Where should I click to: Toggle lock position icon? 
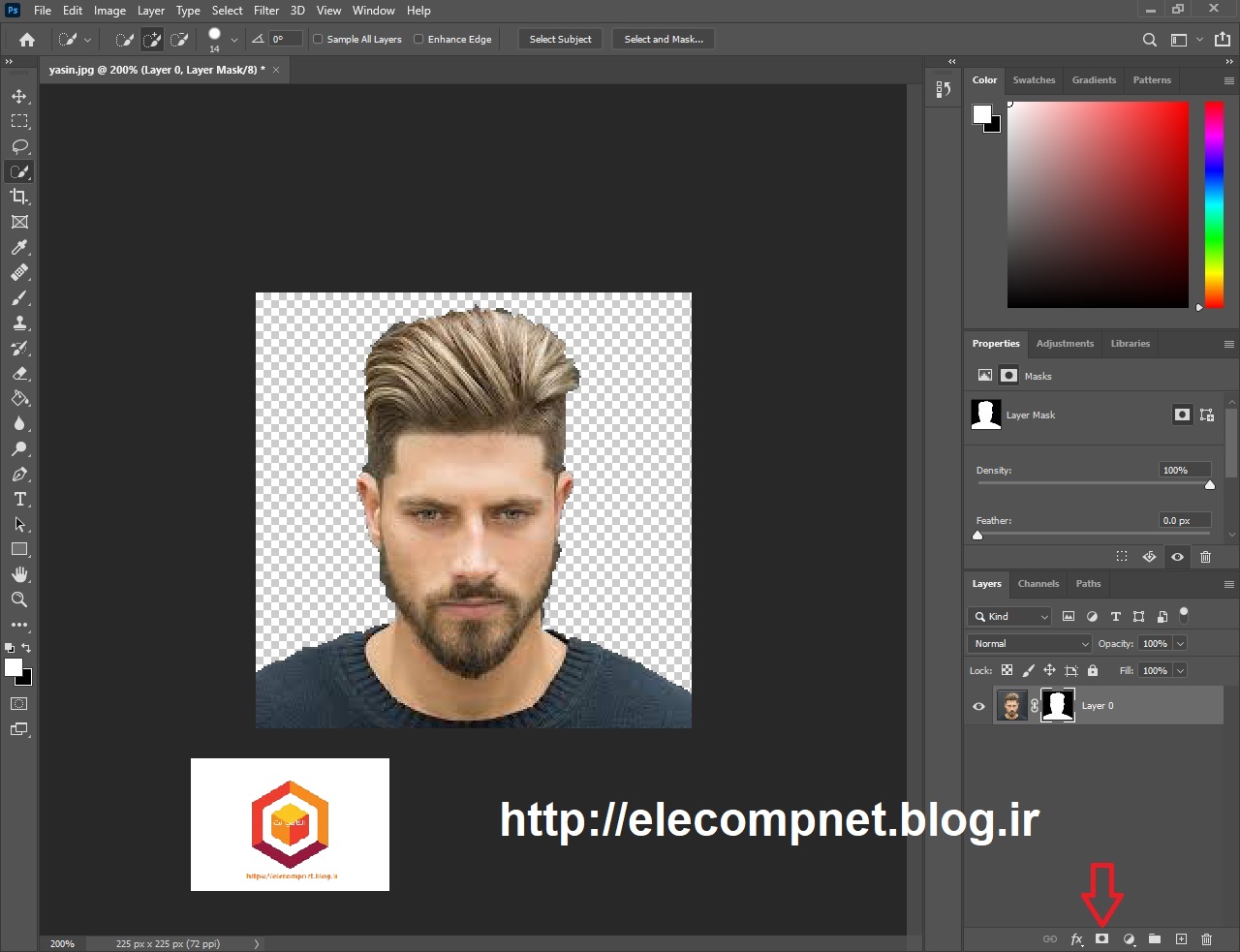click(1049, 670)
